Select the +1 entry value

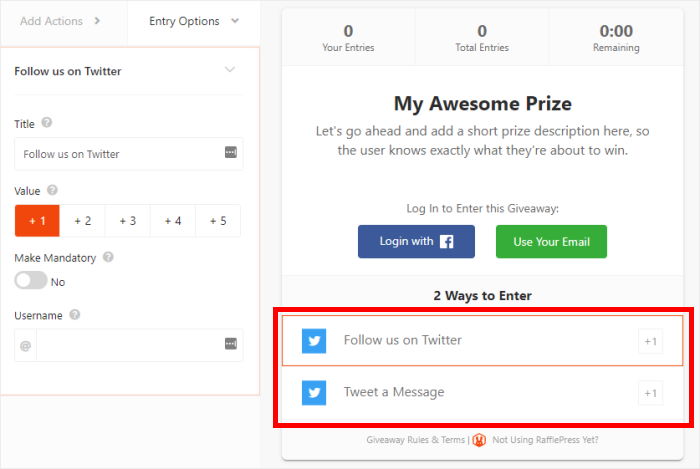click(x=37, y=221)
